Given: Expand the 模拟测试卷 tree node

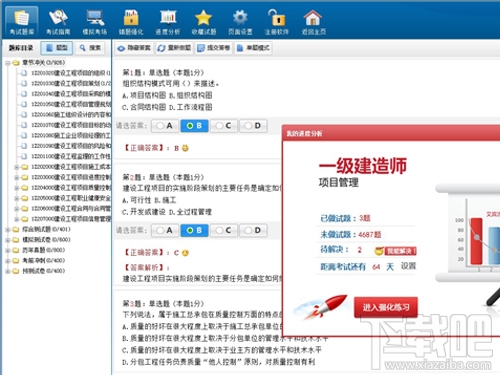Looking at the screenshot, I should click(7, 240).
